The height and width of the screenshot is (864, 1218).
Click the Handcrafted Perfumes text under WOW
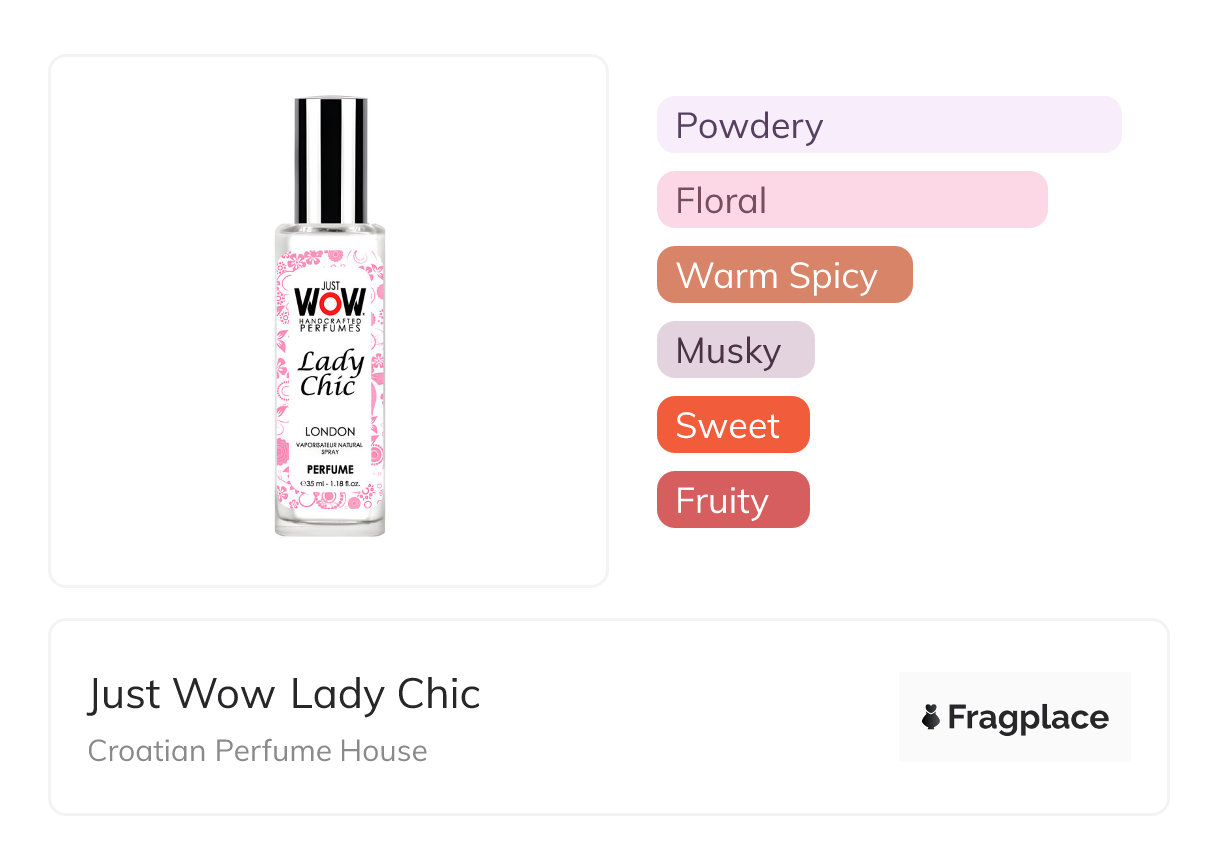pyautogui.click(x=330, y=323)
